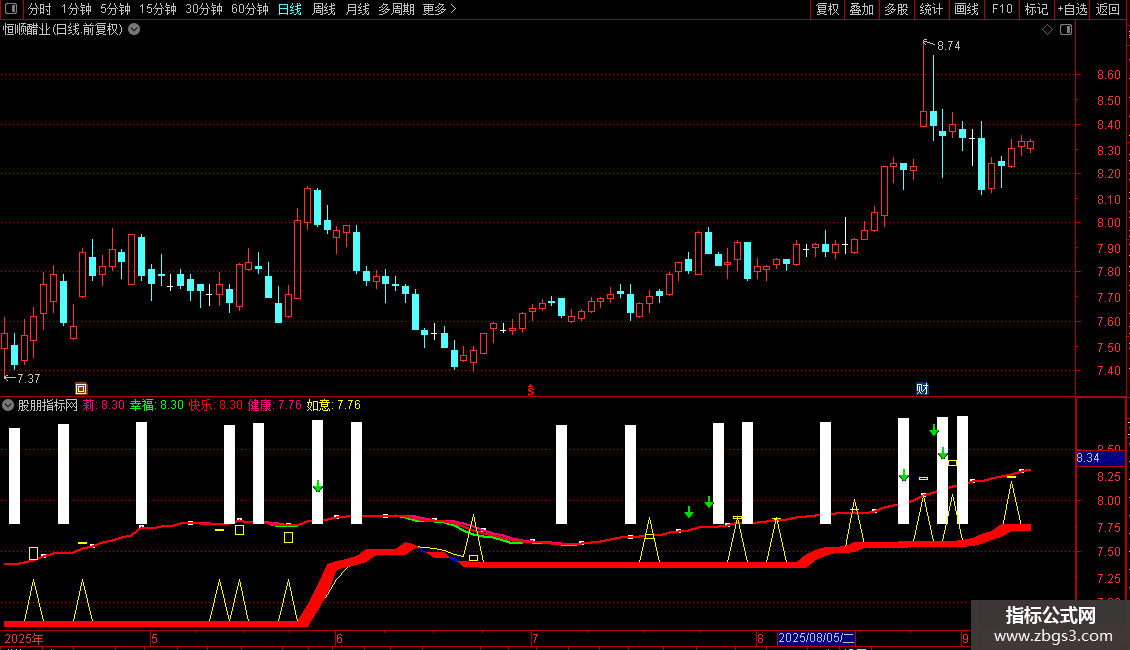
Task: Click the 复权 adjustment button
Action: (x=827, y=9)
